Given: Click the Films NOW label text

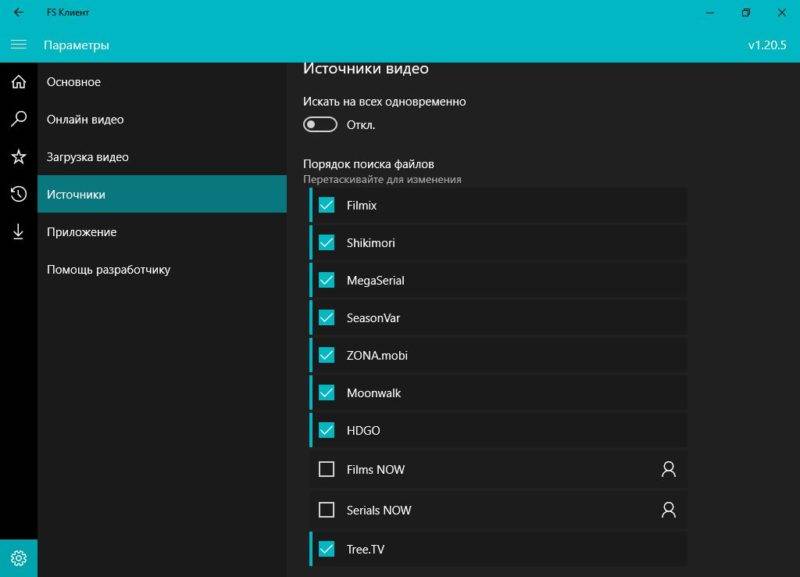Looking at the screenshot, I should click(x=376, y=470).
